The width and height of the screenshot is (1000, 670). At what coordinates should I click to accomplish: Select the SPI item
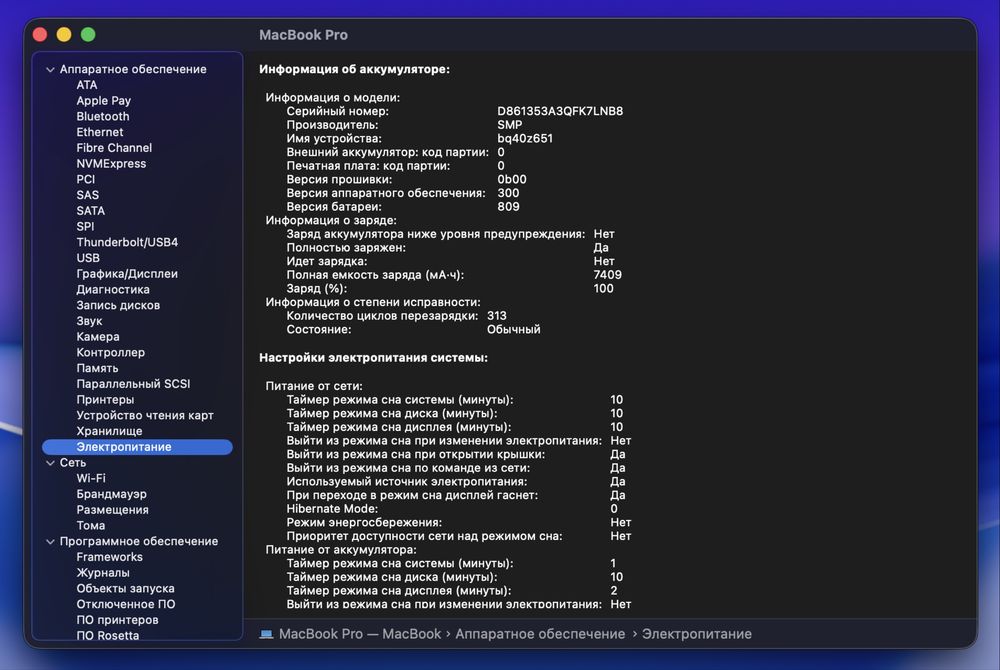[85, 226]
